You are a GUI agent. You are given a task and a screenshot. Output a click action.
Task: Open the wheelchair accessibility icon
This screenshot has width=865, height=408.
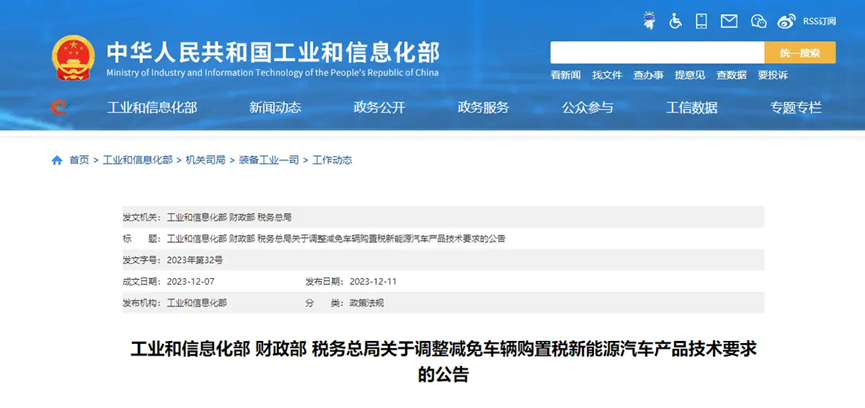[676, 20]
